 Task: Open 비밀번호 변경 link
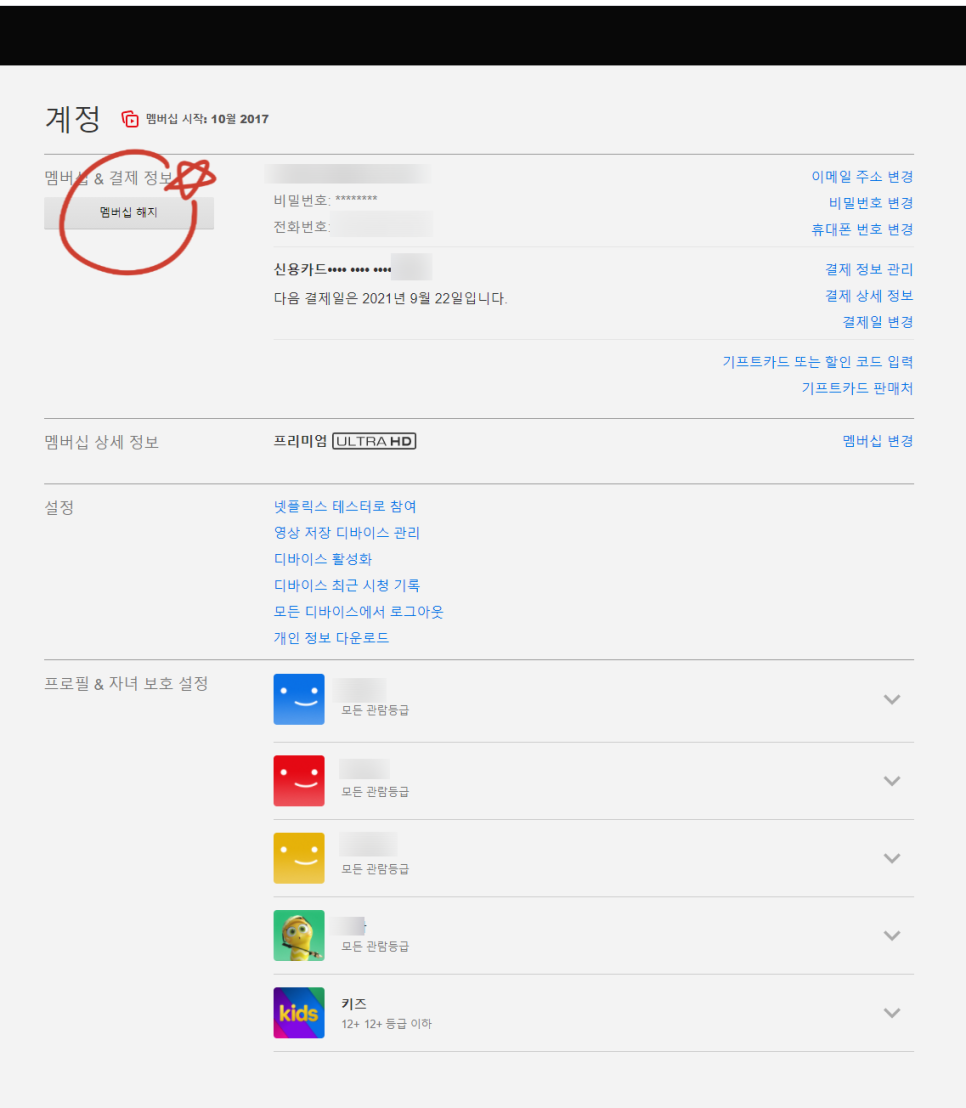871,204
